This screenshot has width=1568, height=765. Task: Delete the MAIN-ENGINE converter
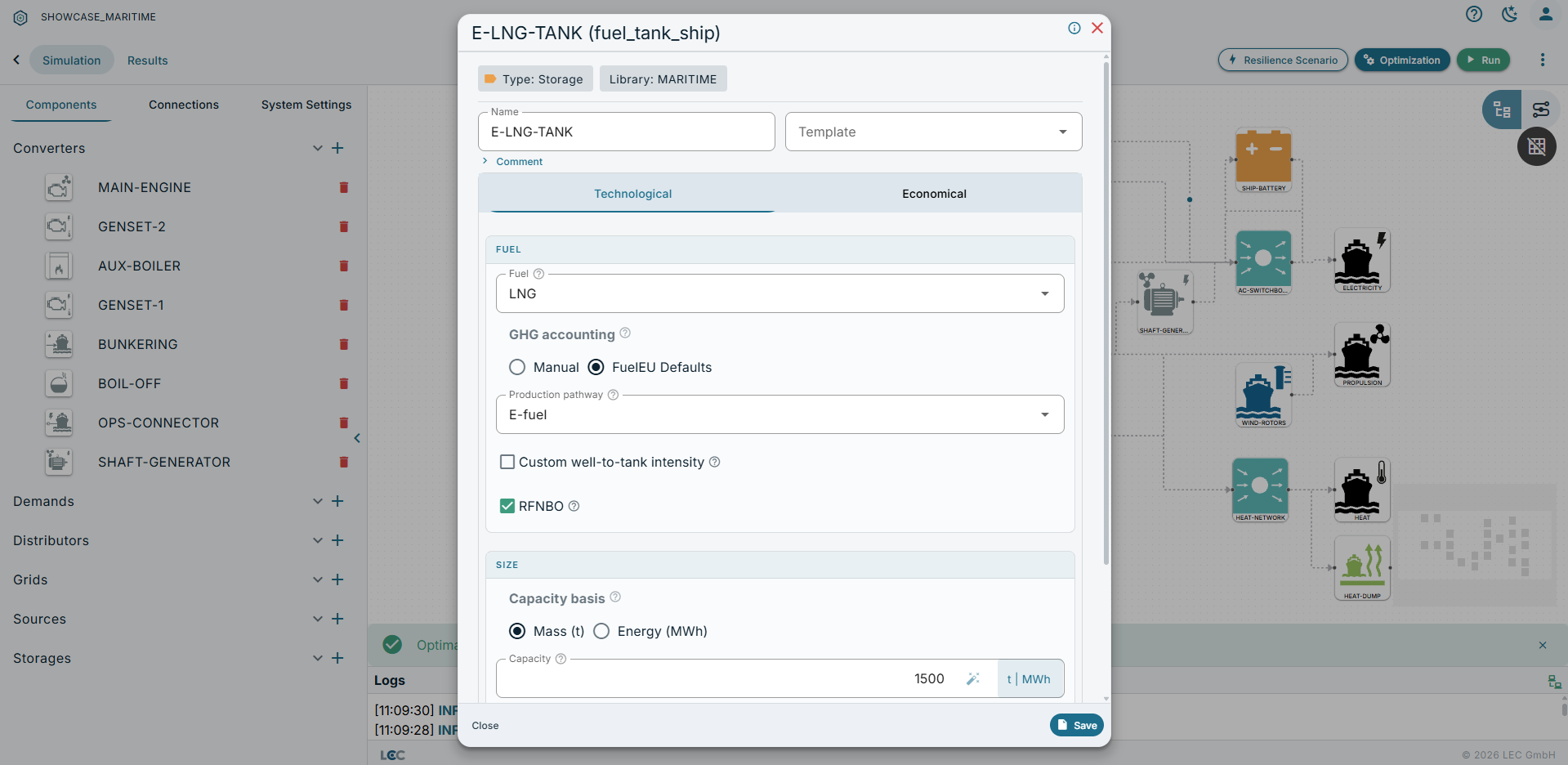[x=344, y=187]
